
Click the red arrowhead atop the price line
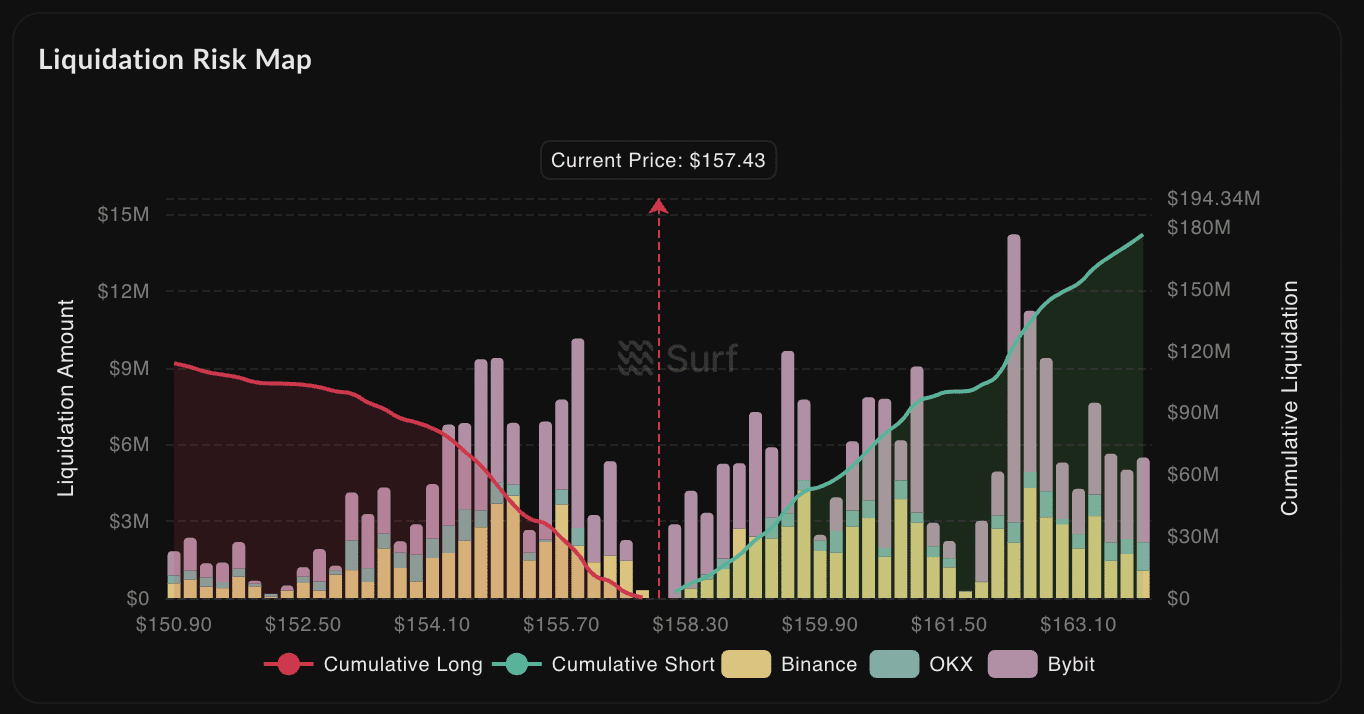coord(658,206)
